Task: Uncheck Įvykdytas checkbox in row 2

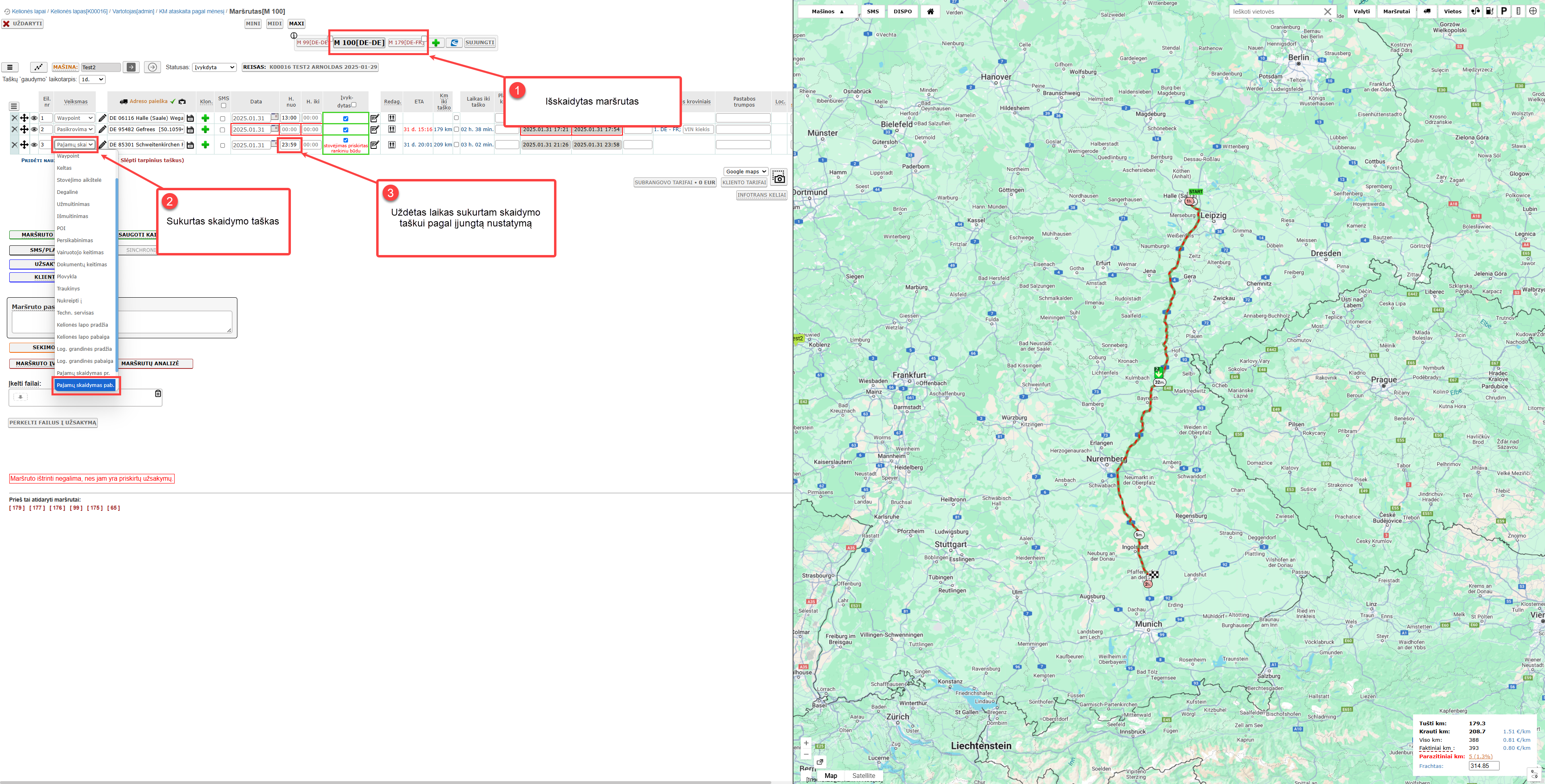Action: pos(346,130)
